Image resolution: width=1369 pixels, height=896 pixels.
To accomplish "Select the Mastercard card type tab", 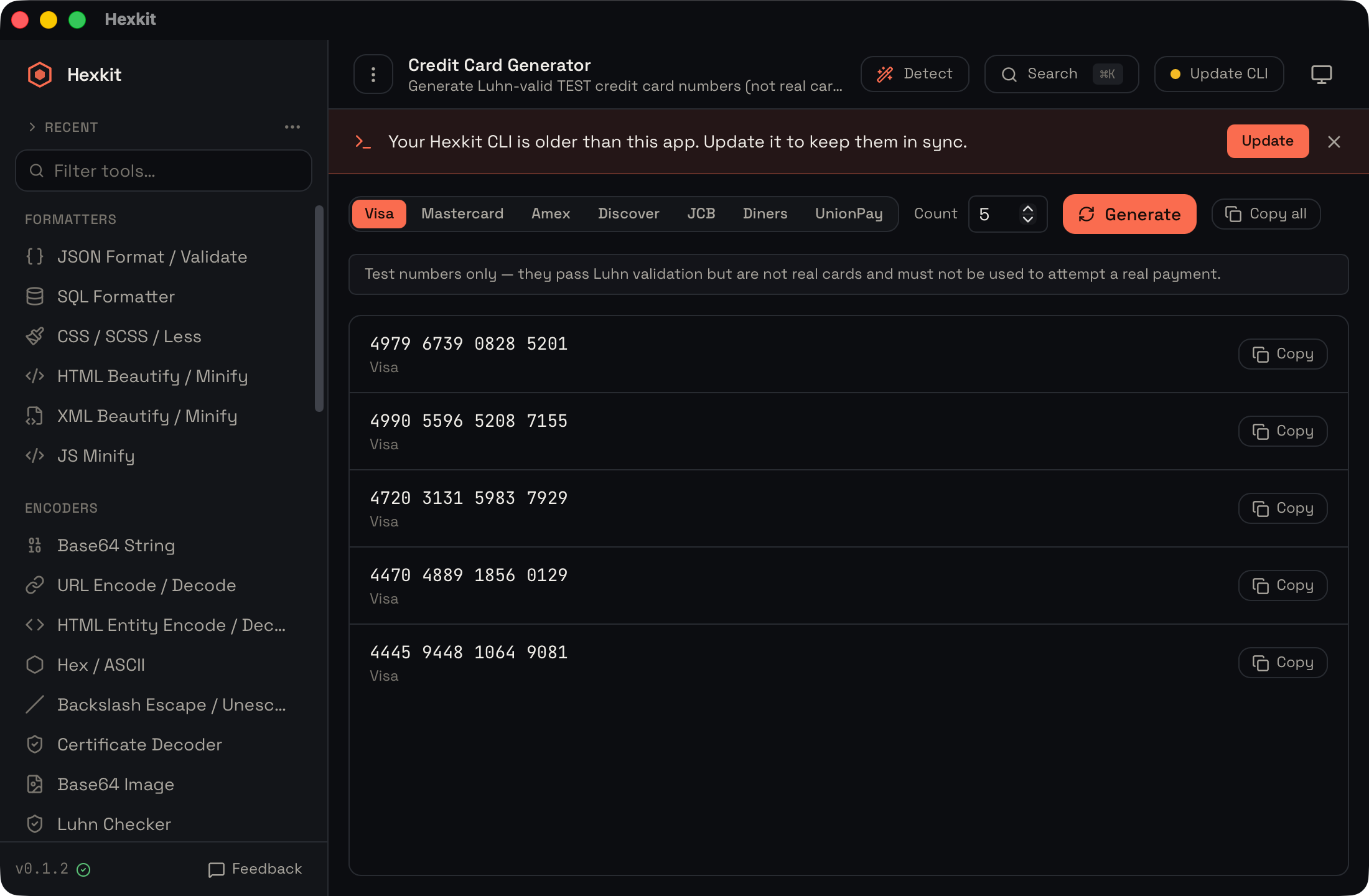I will pos(462,214).
